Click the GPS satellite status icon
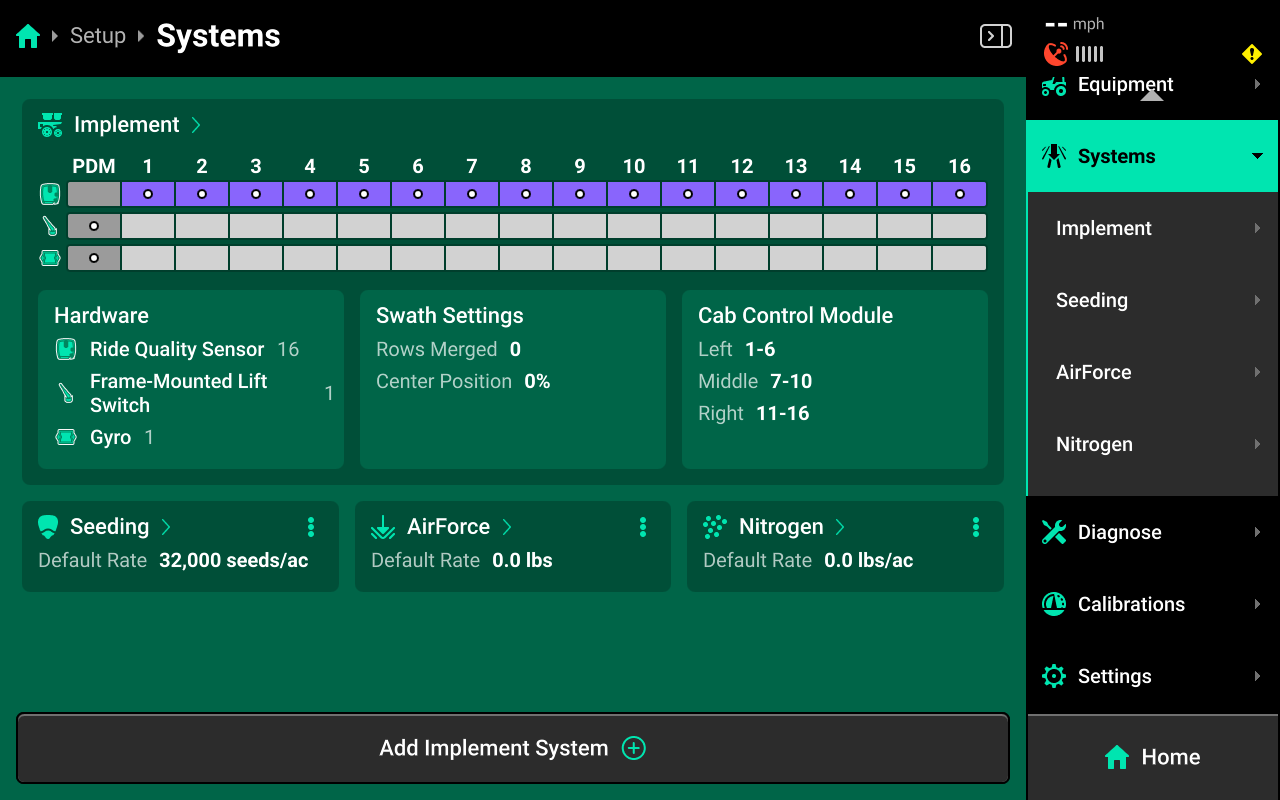 point(1056,54)
